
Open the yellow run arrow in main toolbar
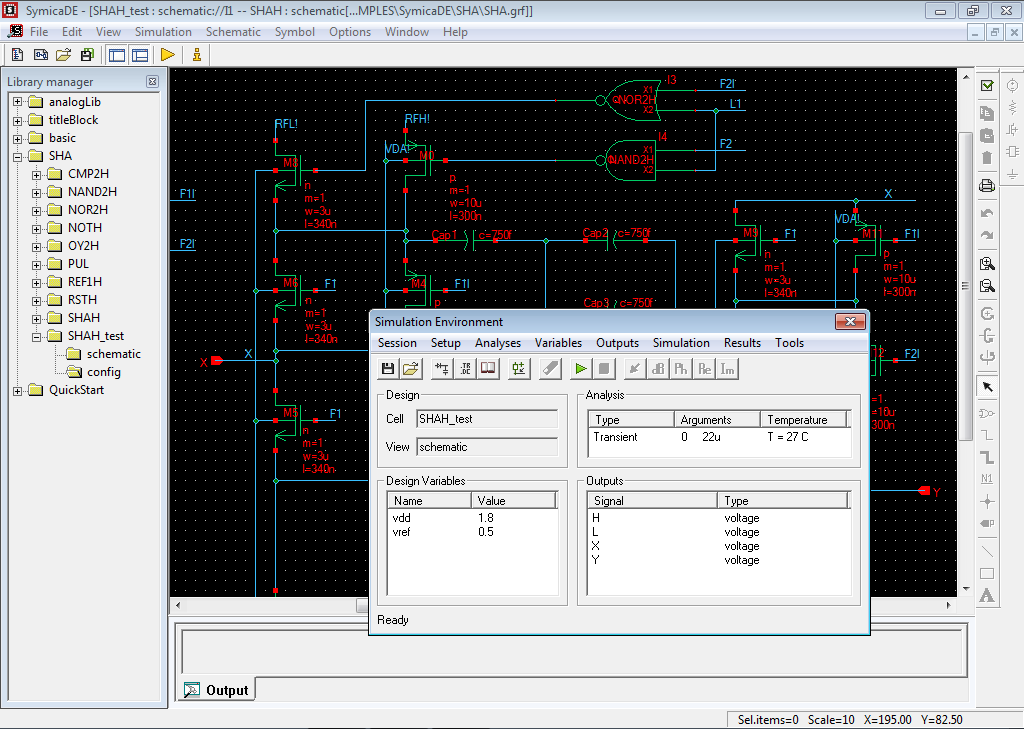coord(167,55)
